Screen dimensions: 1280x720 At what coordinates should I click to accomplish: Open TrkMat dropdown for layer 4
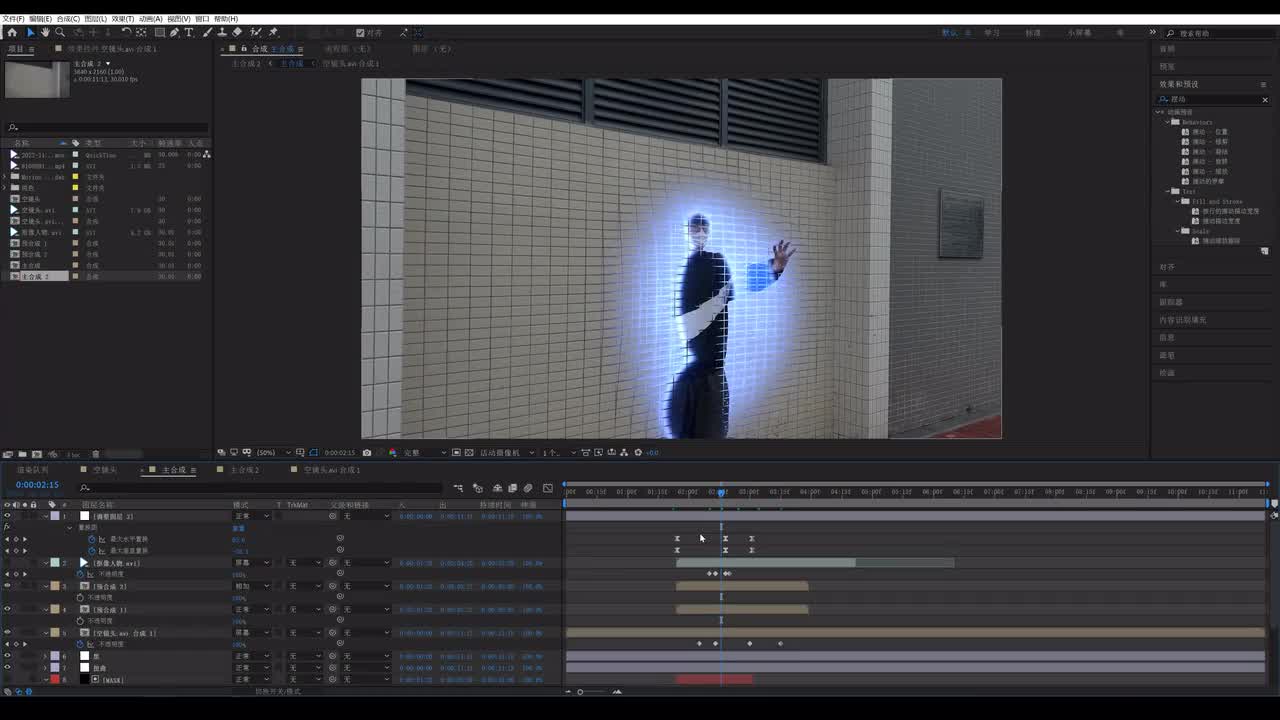(x=306, y=609)
